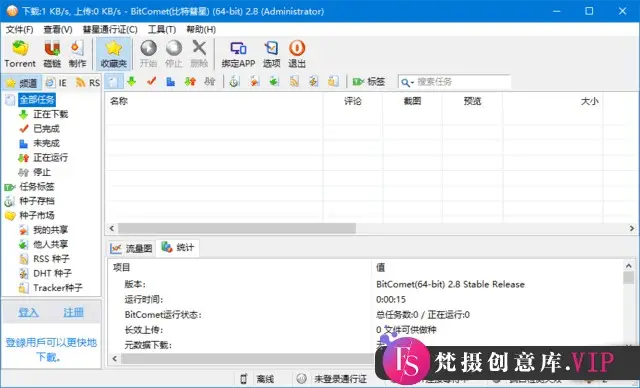Filter downloading tasks via green arrow toolbar icon
Image resolution: width=640 pixels, height=388 pixels.
pyautogui.click(x=131, y=82)
